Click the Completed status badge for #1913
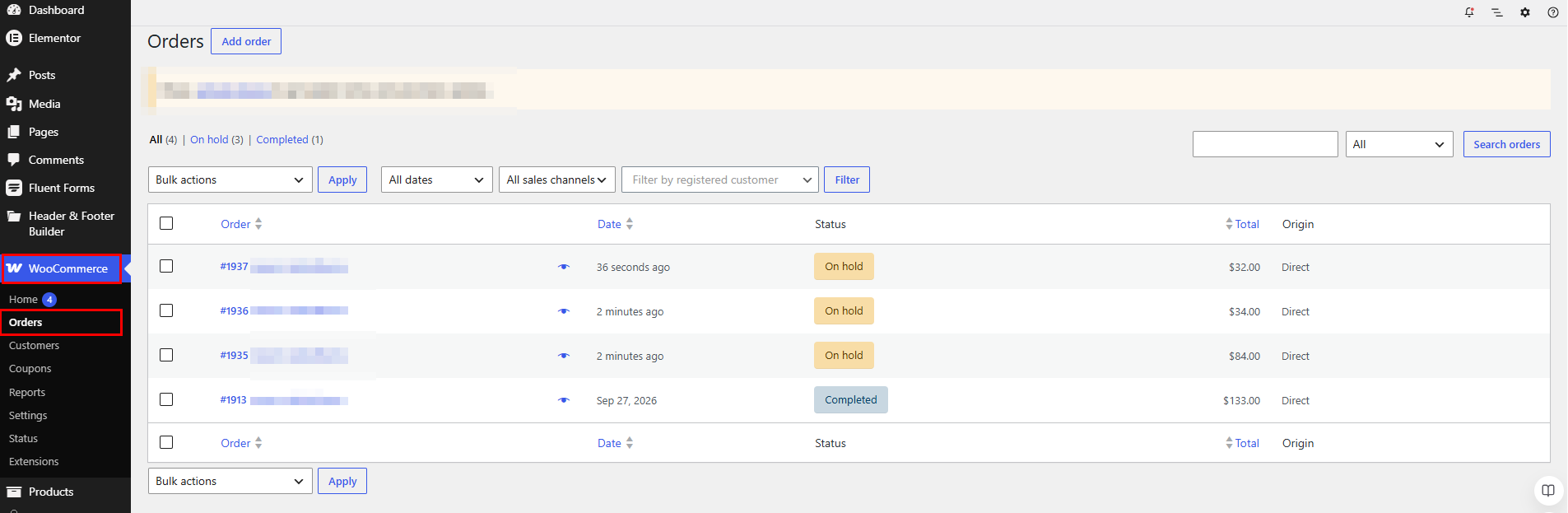Image resolution: width=1568 pixels, height=513 pixels. [851, 400]
